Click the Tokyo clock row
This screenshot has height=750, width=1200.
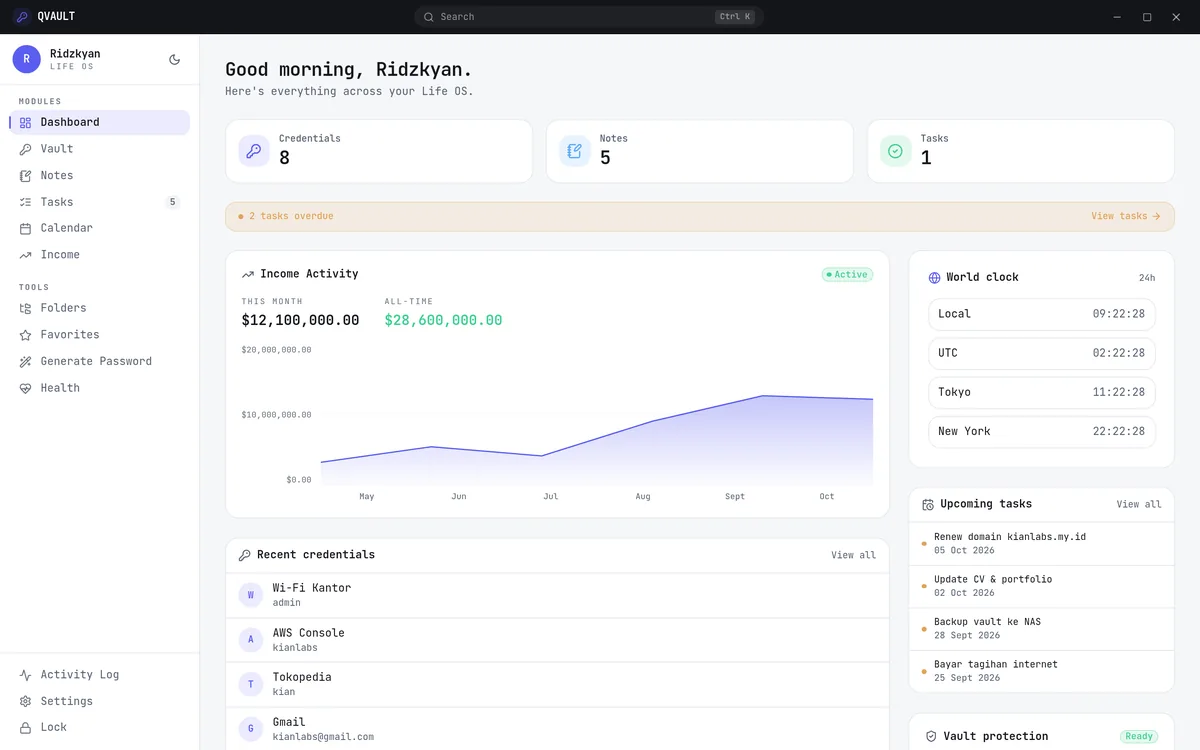click(x=1041, y=392)
